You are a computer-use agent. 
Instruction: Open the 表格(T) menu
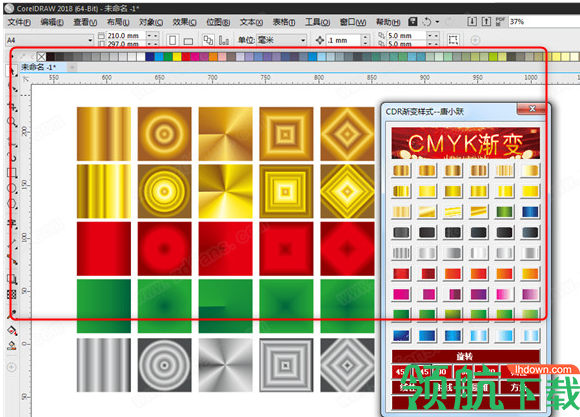284,22
